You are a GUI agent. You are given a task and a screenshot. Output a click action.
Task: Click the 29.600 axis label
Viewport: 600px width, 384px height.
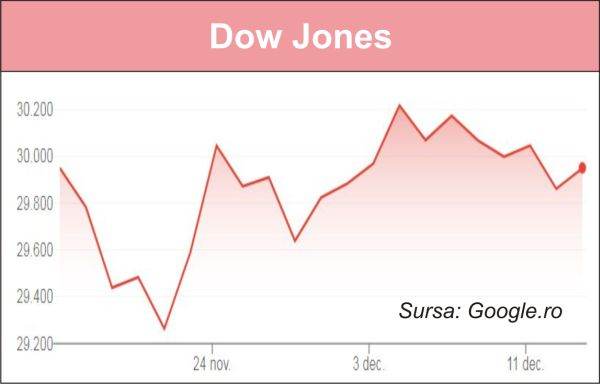coord(35,251)
